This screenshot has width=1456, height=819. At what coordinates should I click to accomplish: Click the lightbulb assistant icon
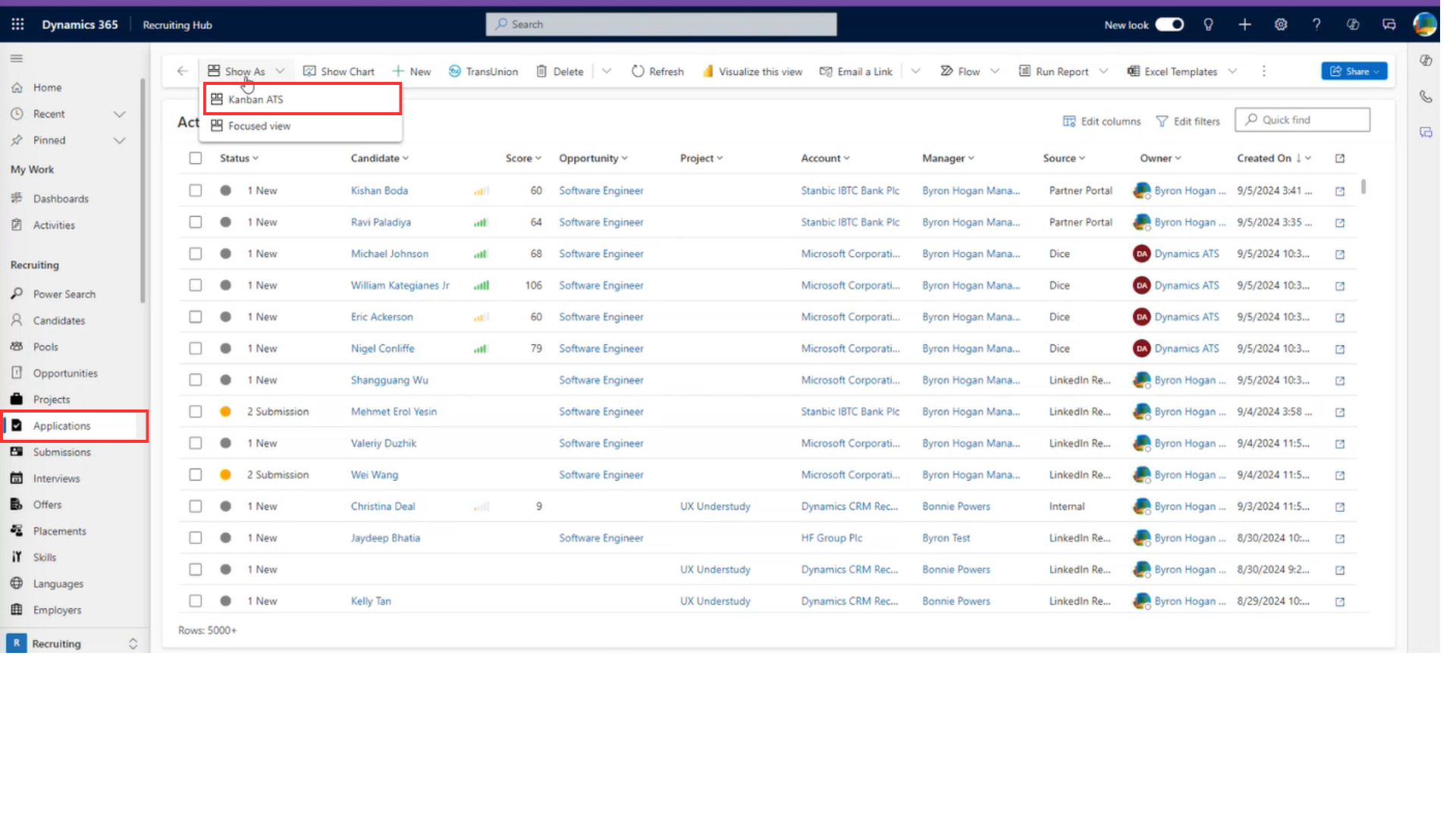coord(1208,24)
